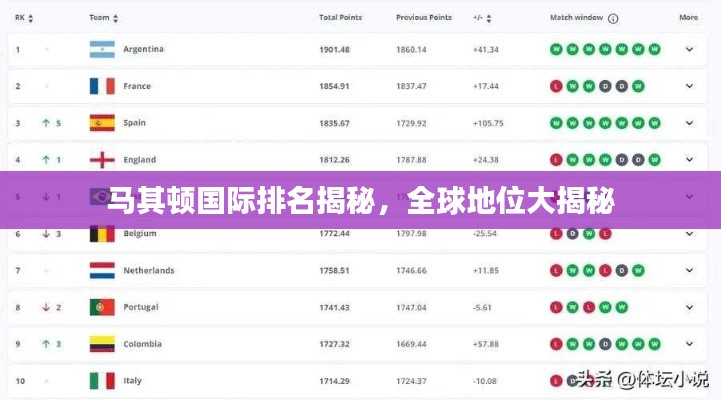Viewport: 721px width, 400px height.
Task: Click the red L badge in France's row
Action: [556, 86]
